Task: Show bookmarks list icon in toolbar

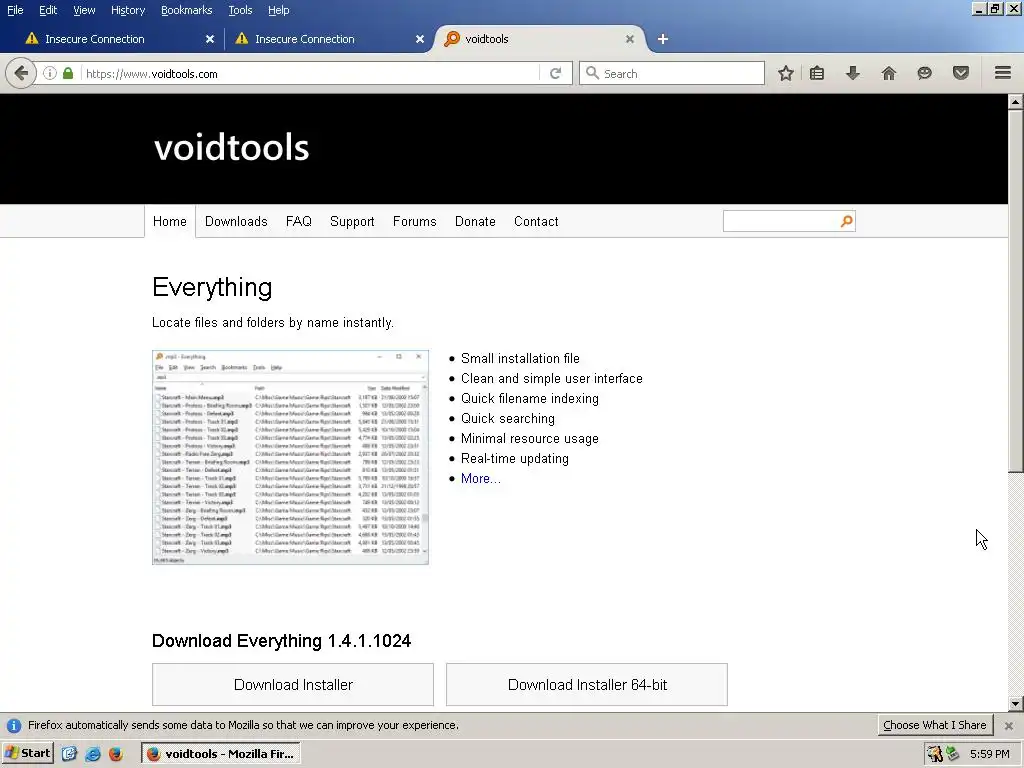Action: (x=817, y=73)
